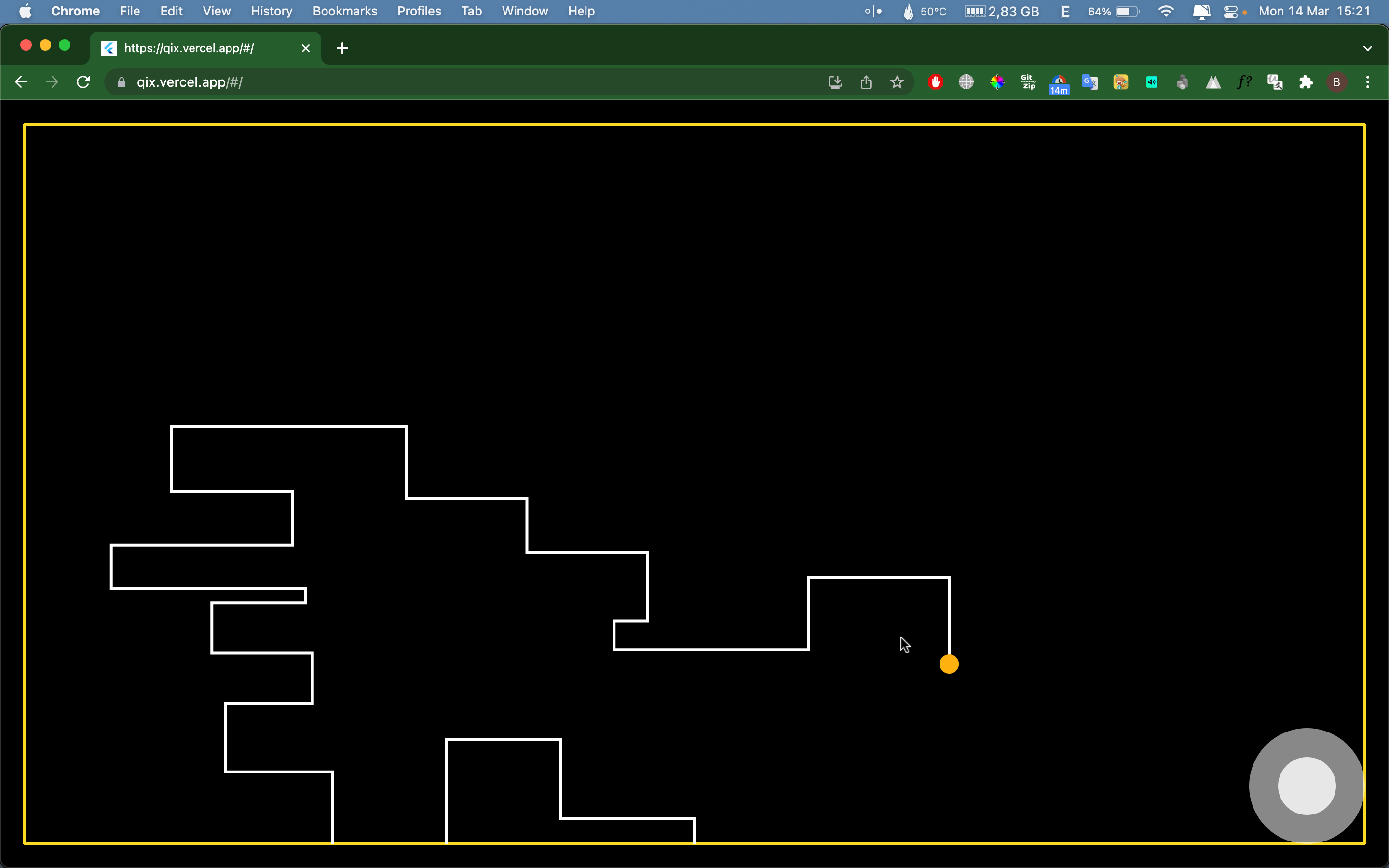Open Control Center in the menu bar
Viewport: 1389px width, 868px height.
(1230, 12)
